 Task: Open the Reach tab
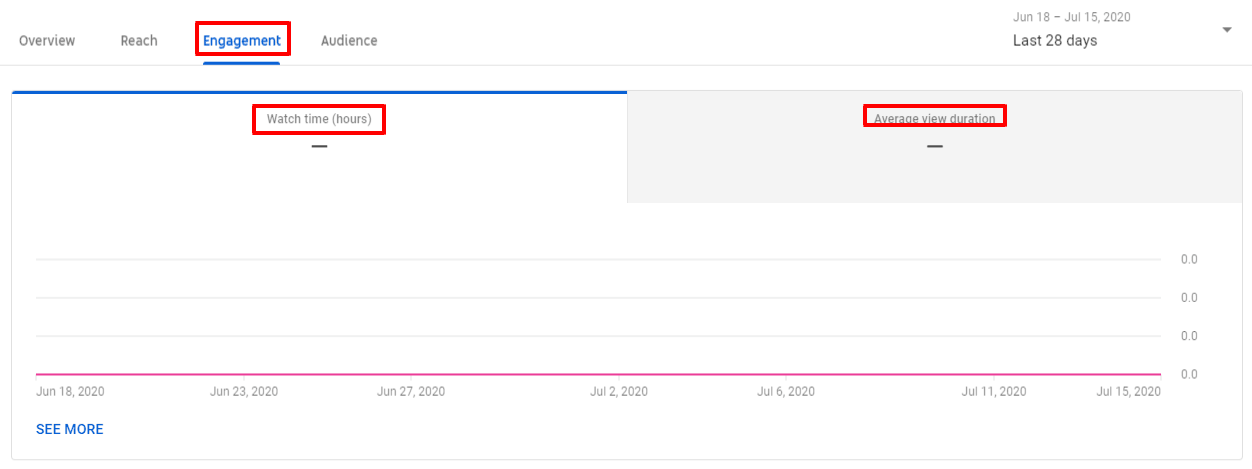point(139,41)
